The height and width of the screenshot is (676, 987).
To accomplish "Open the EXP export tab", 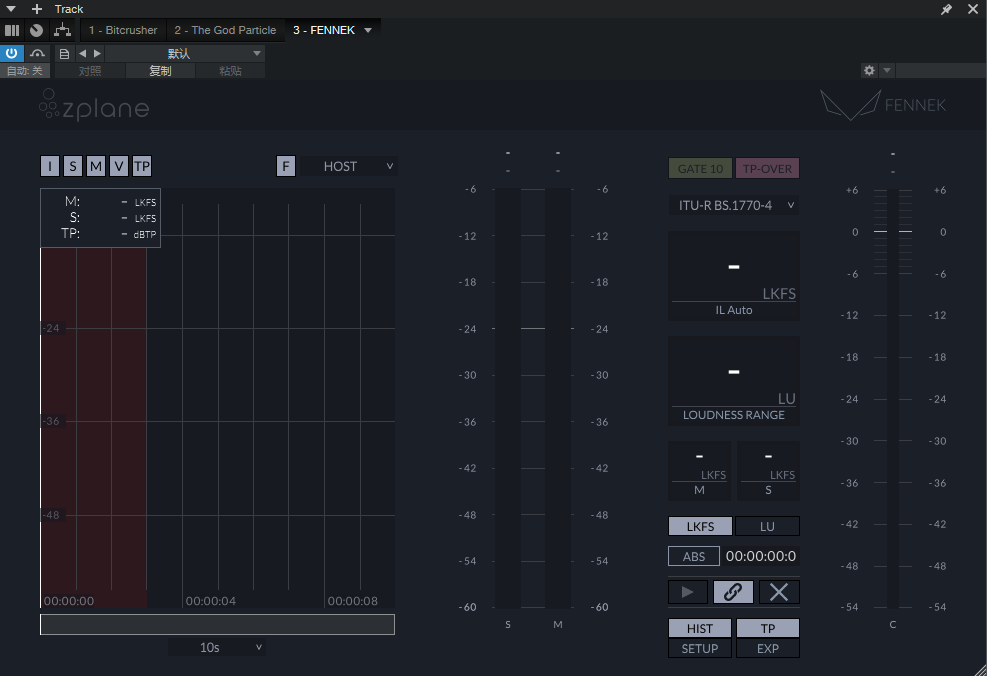I will [768, 648].
